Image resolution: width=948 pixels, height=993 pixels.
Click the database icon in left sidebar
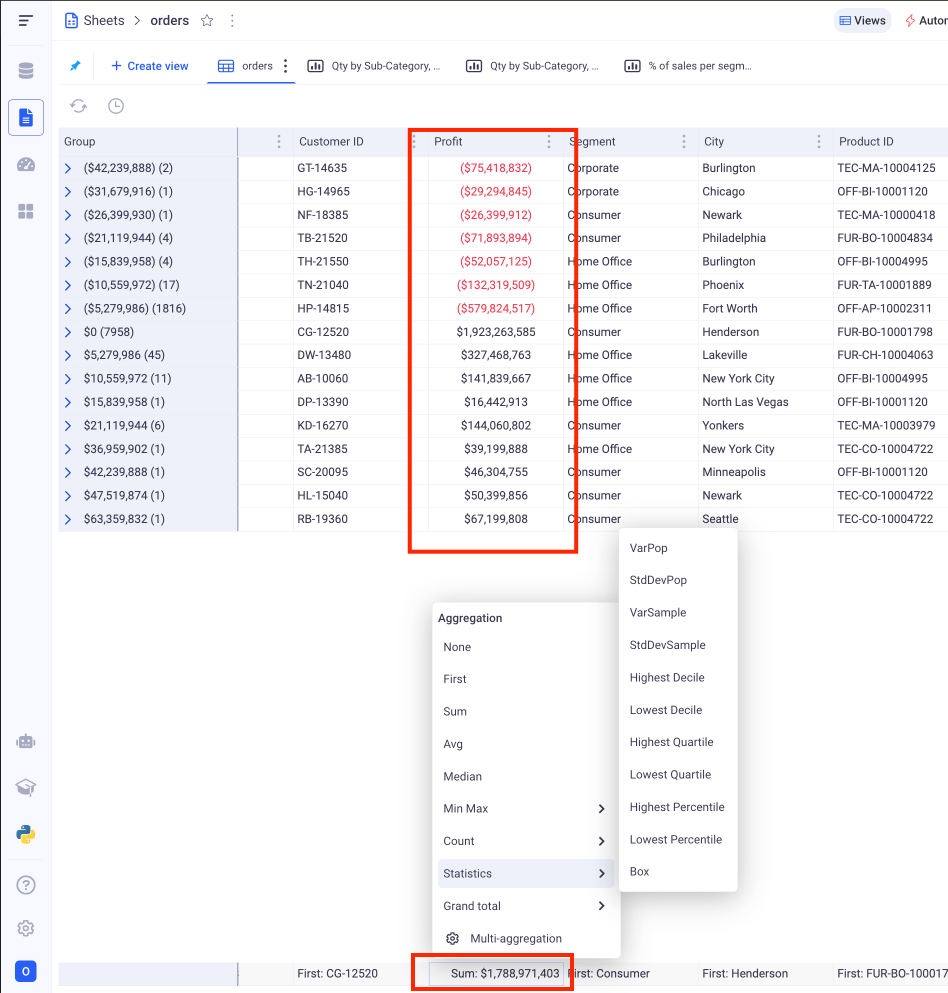click(x=26, y=71)
